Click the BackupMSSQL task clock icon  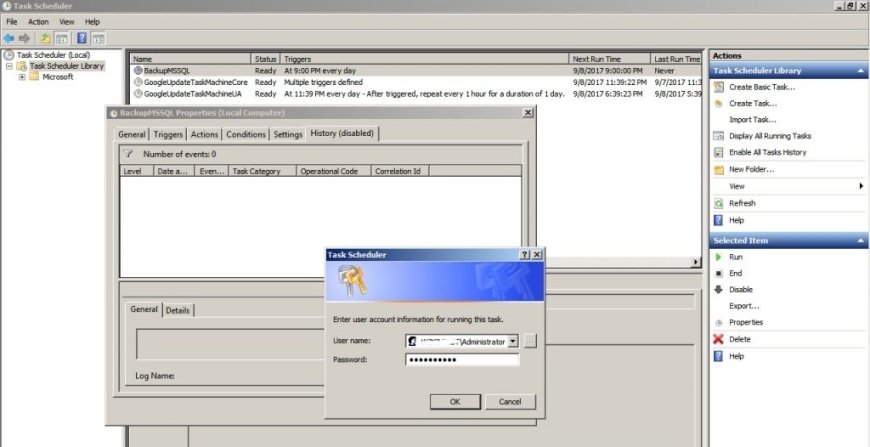pyautogui.click(x=138, y=71)
